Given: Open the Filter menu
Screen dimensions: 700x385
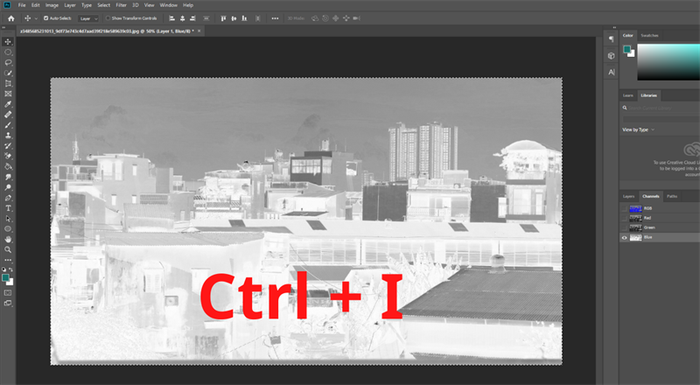Looking at the screenshot, I should [x=121, y=5].
